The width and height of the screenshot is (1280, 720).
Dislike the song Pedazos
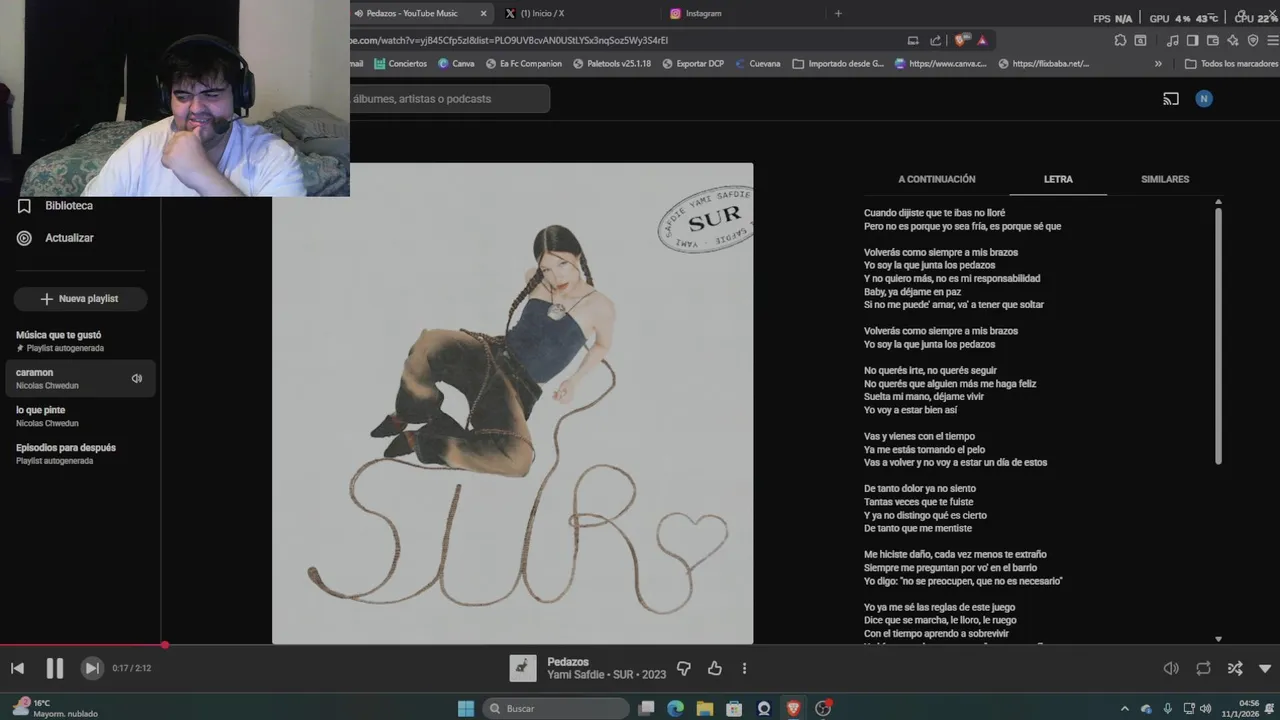(x=684, y=668)
